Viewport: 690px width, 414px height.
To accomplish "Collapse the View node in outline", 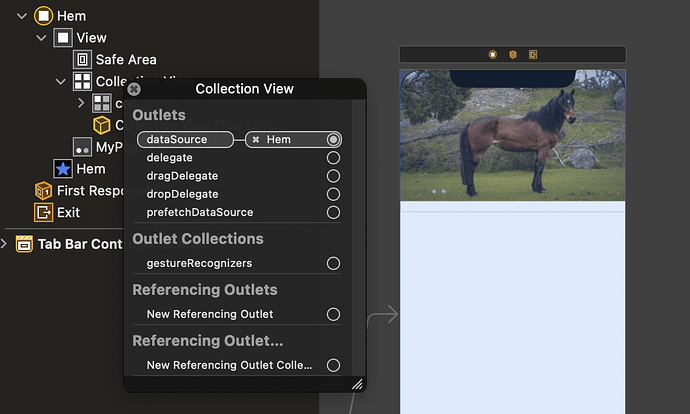I will click(x=41, y=38).
